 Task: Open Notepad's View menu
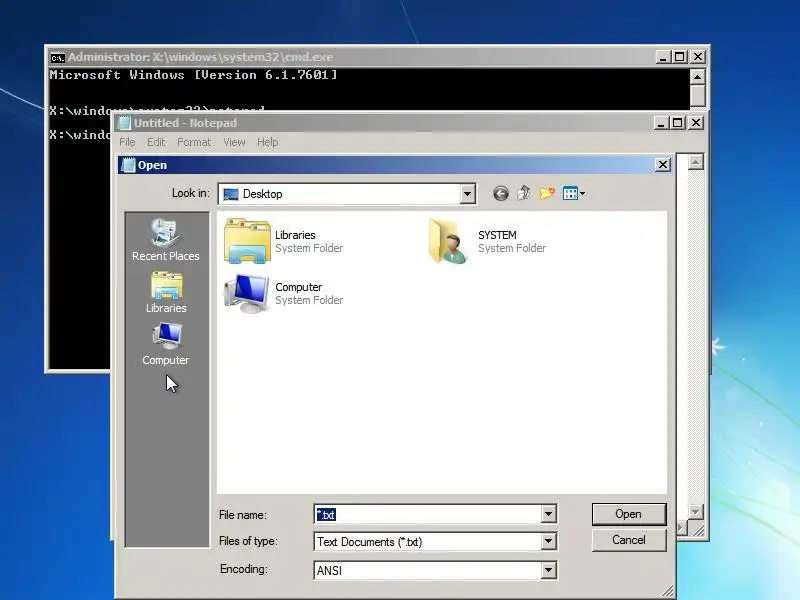pos(234,142)
